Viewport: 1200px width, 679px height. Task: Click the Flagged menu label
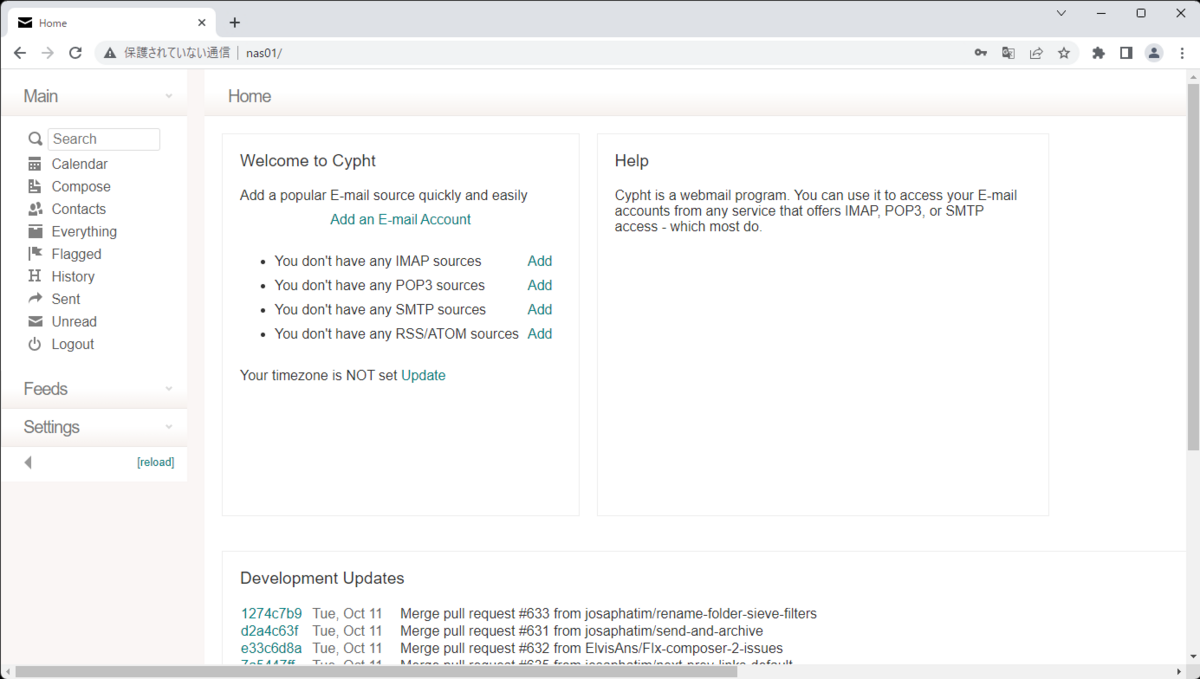(77, 254)
